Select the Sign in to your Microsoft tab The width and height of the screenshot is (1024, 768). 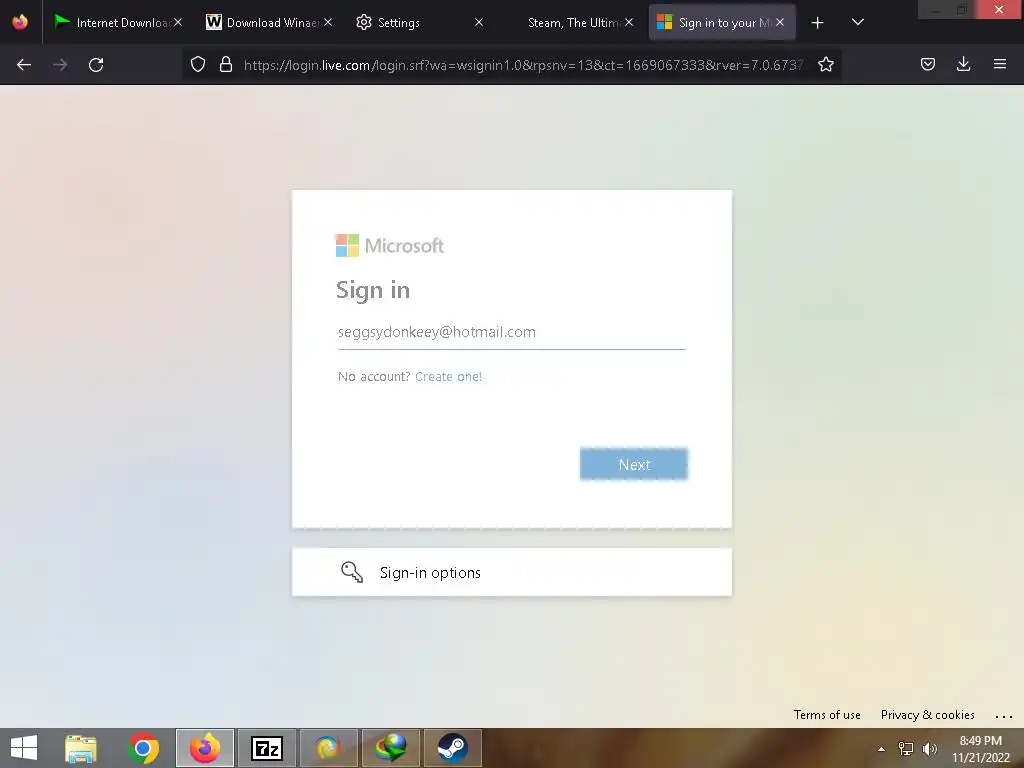(713, 23)
